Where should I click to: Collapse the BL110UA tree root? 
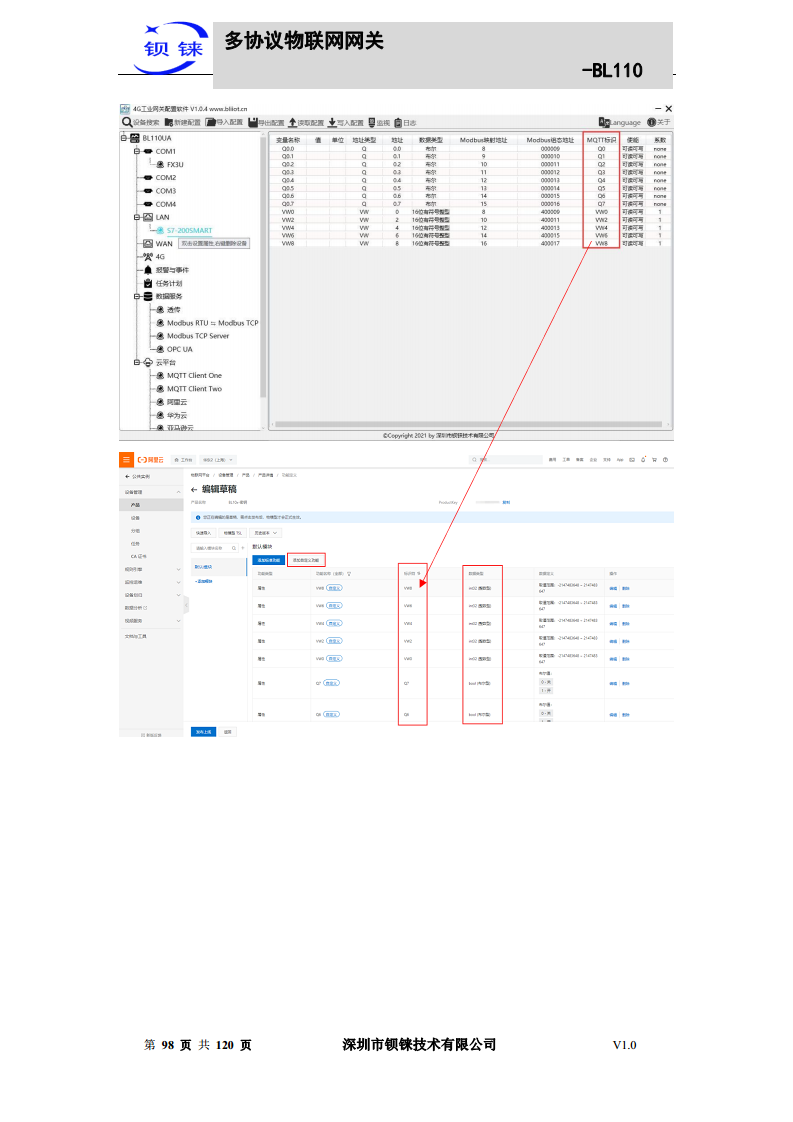(124, 138)
